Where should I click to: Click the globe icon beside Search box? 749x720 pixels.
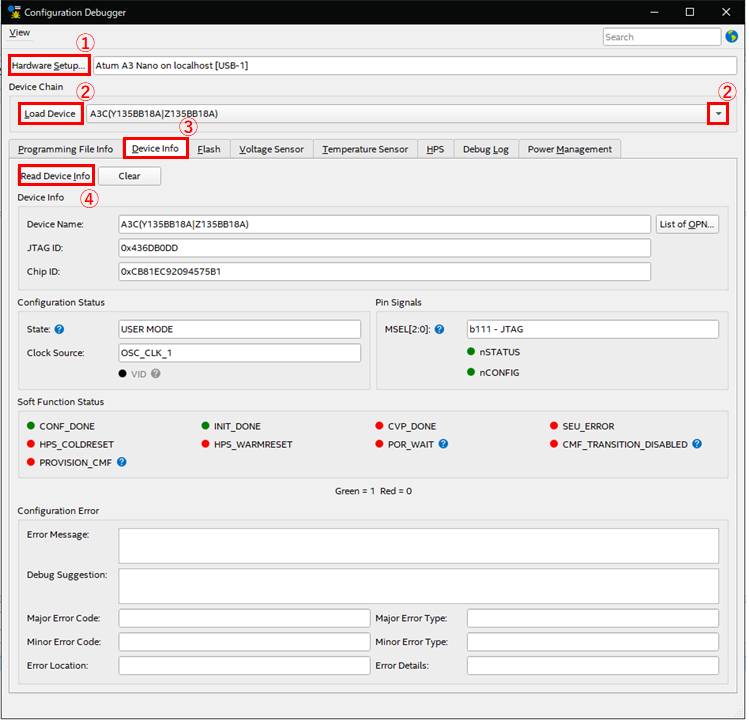(x=732, y=37)
